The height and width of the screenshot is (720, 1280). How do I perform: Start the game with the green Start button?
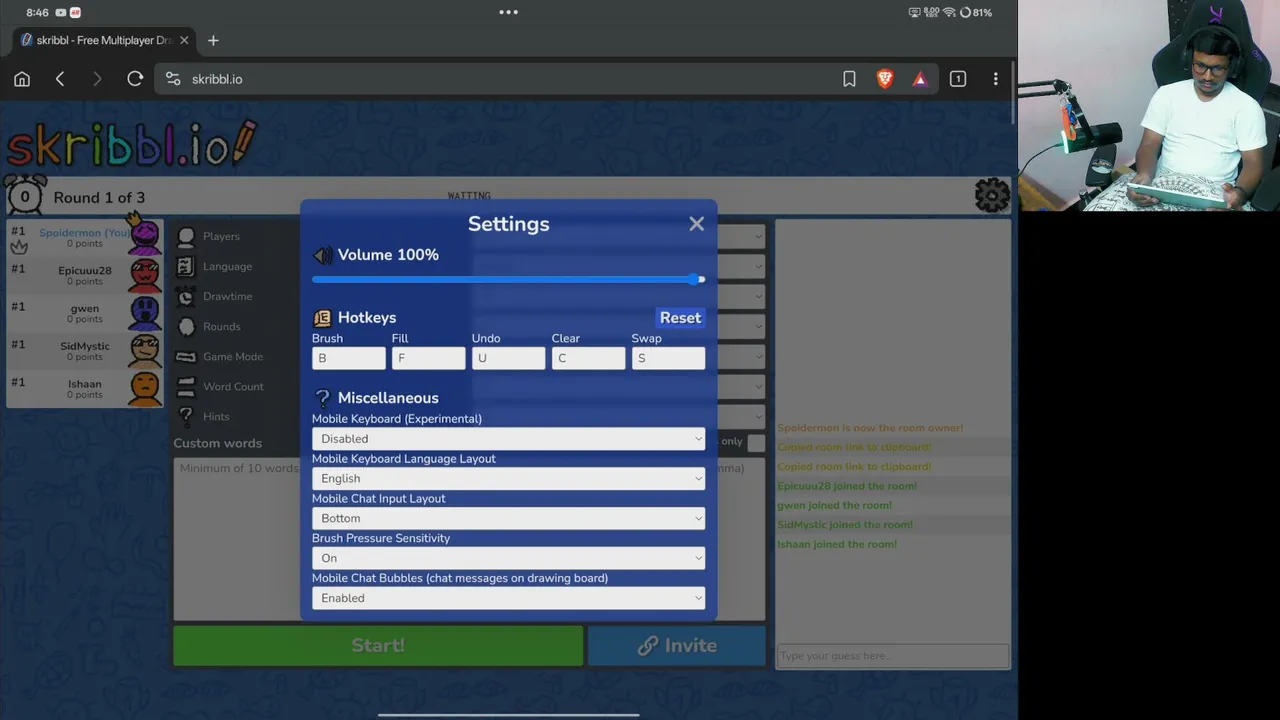378,646
